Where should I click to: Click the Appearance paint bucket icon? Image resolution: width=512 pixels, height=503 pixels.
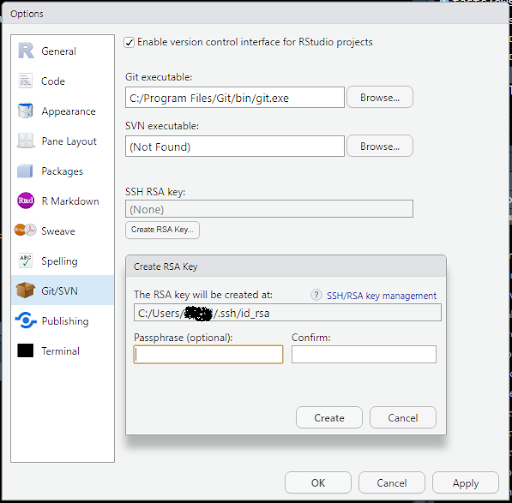pyautogui.click(x=25, y=111)
